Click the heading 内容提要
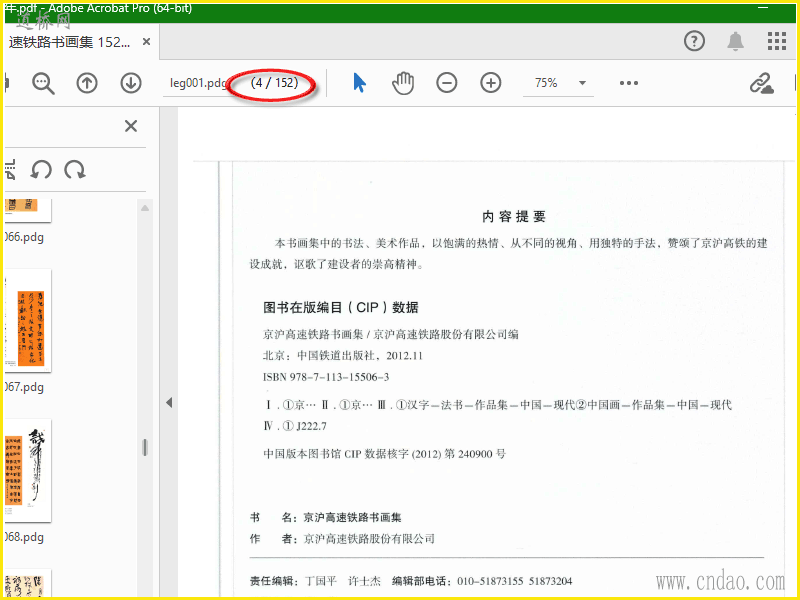 click(x=514, y=216)
